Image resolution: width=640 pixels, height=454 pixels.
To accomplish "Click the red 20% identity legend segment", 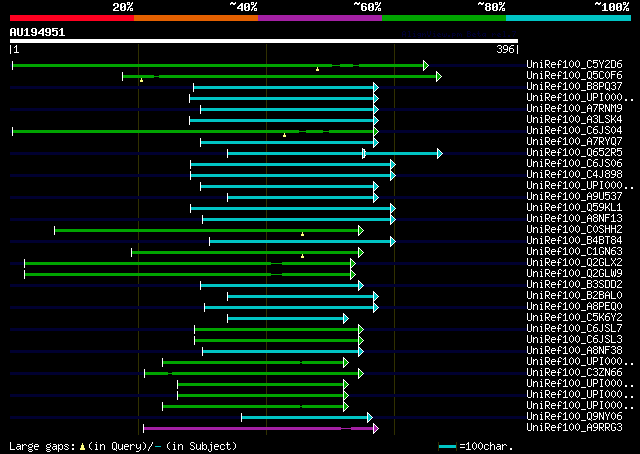I will [72, 18].
